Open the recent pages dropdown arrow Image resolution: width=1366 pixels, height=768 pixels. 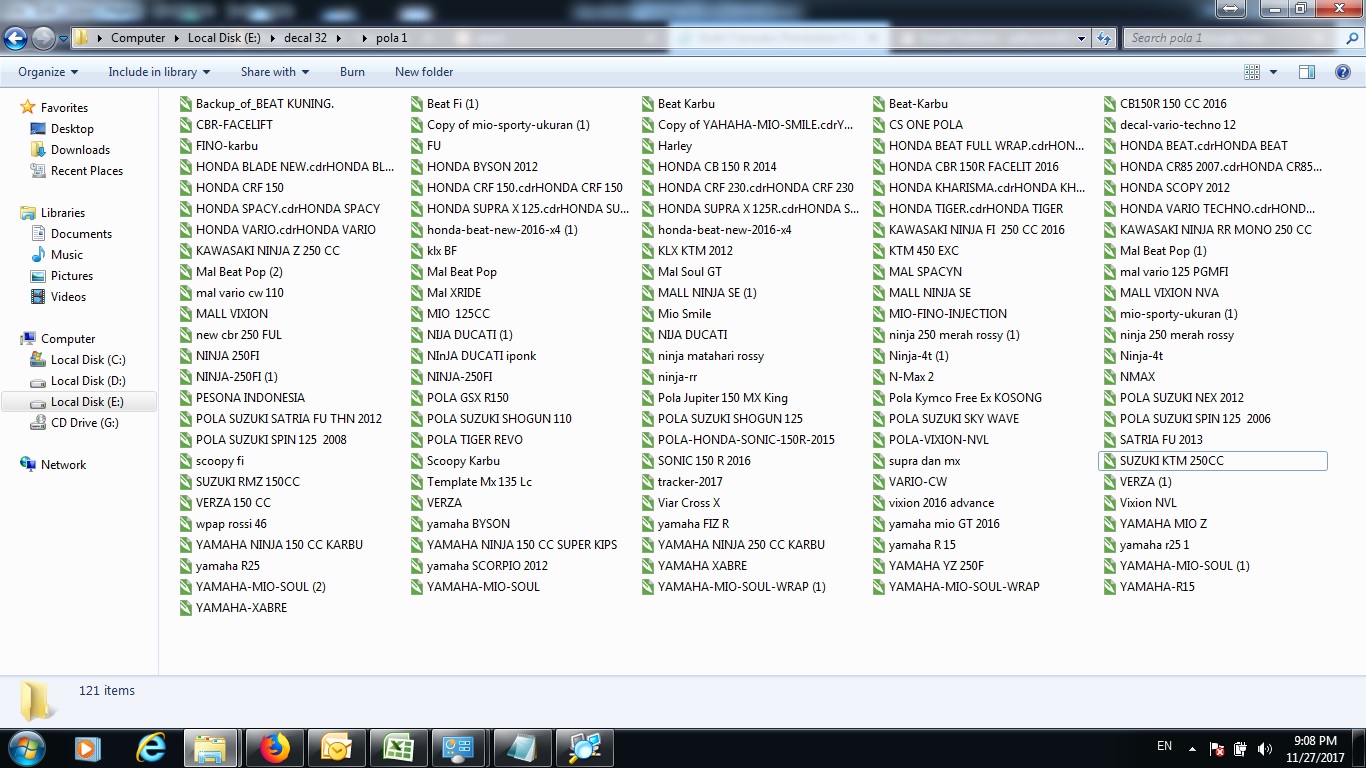click(x=64, y=39)
